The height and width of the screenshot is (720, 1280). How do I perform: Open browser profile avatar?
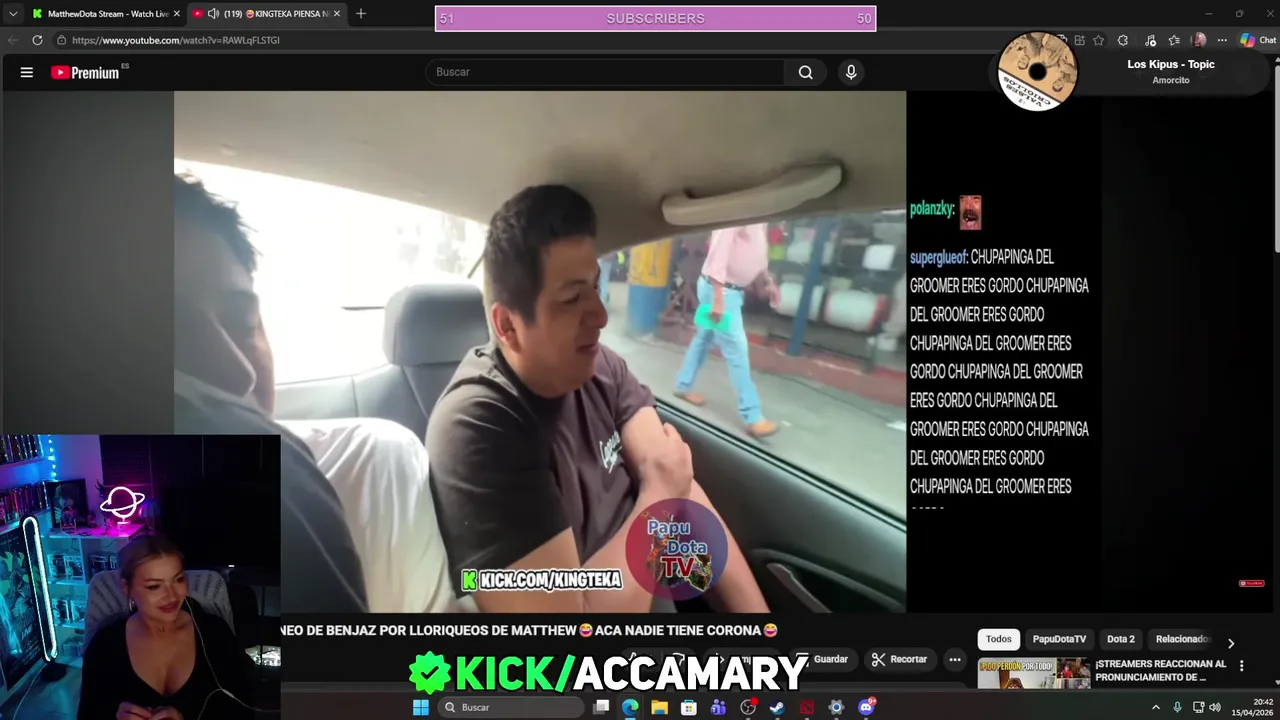click(1199, 40)
